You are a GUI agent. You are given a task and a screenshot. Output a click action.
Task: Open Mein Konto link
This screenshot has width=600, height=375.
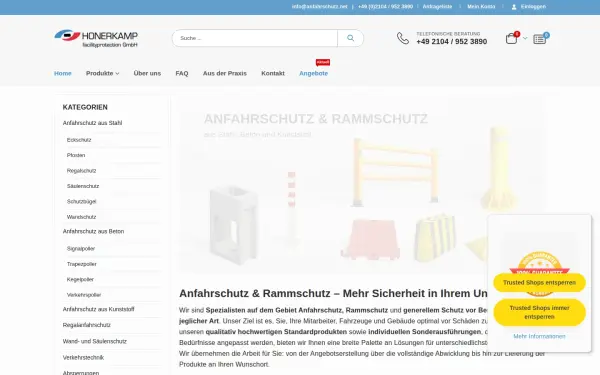coord(481,7)
